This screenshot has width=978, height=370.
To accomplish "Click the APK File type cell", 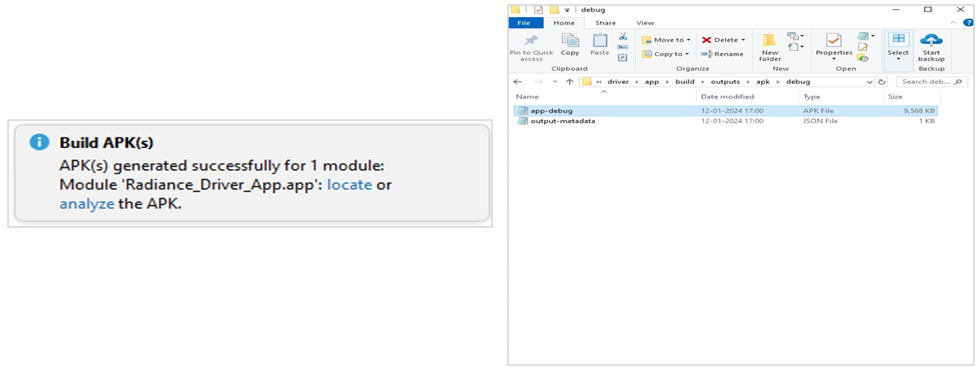I will click(x=818, y=110).
